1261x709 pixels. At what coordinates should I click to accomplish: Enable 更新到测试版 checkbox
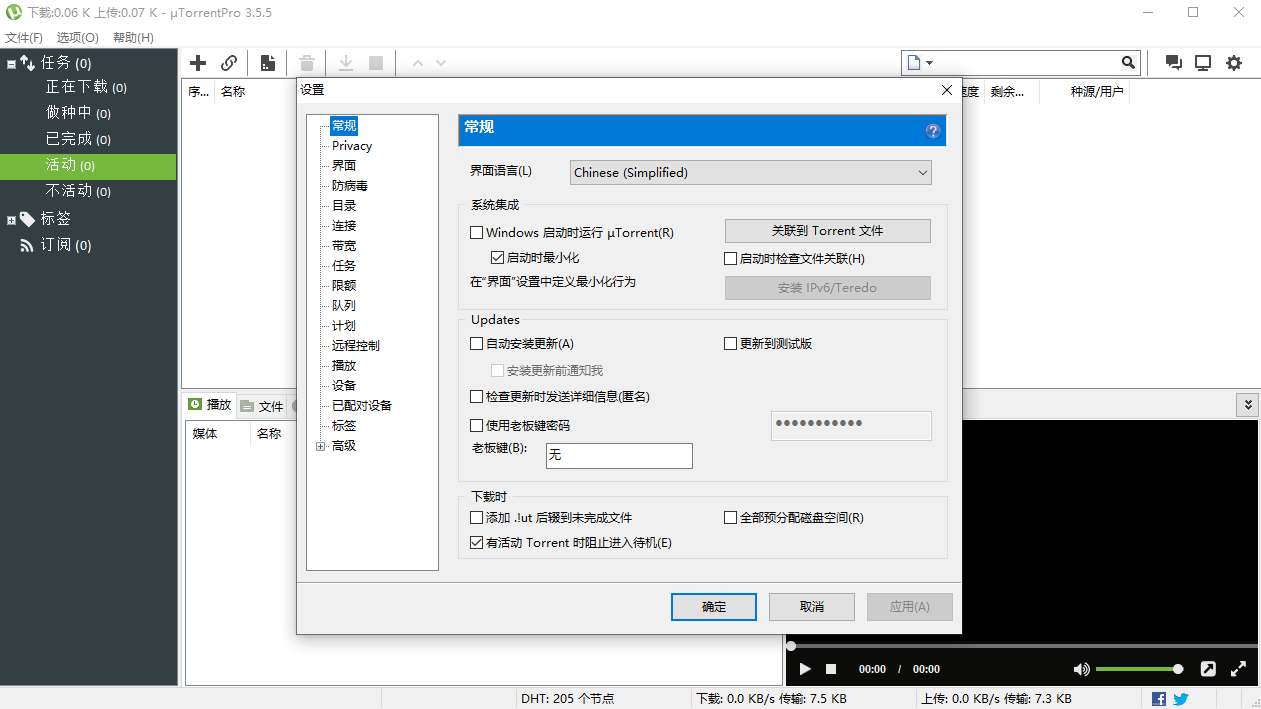click(x=730, y=343)
